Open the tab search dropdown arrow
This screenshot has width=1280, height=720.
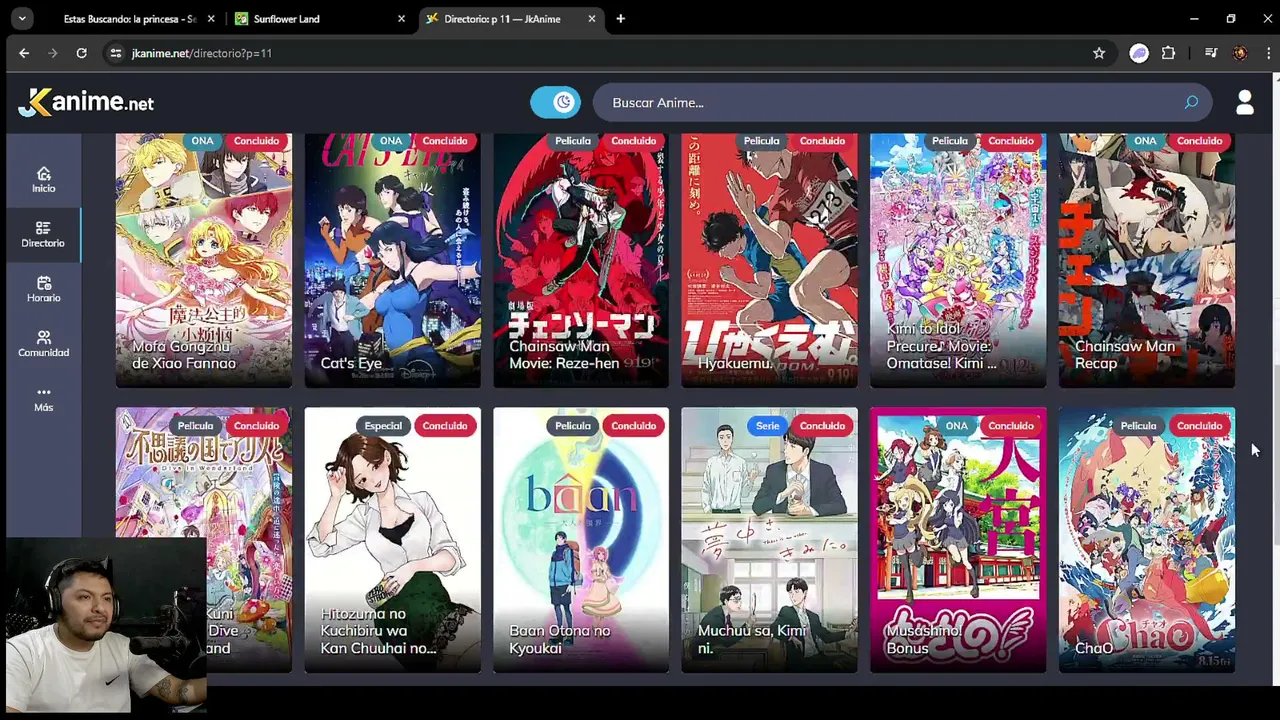tap(22, 19)
